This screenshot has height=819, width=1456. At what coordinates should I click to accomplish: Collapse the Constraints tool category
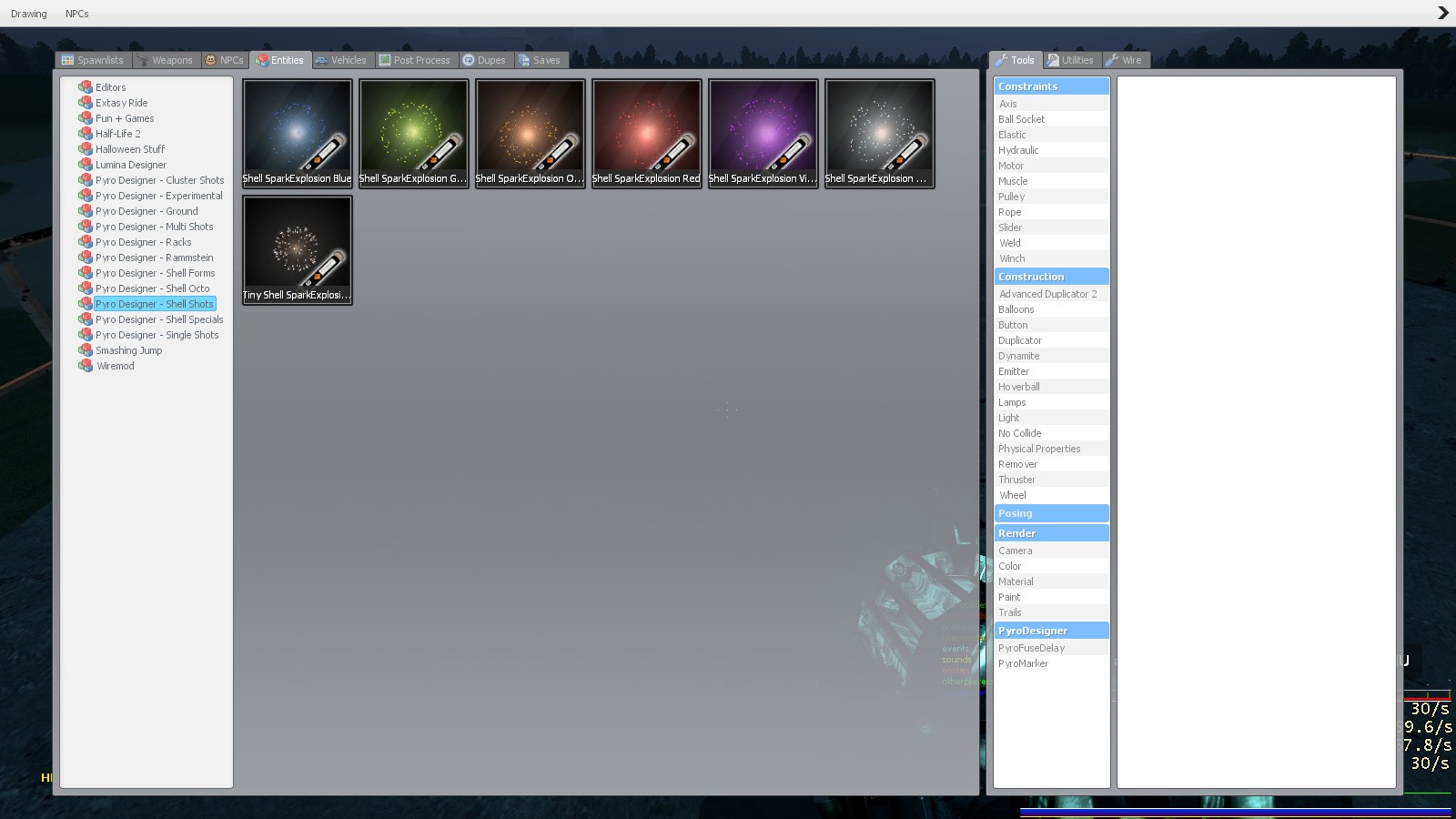pyautogui.click(x=1051, y=86)
